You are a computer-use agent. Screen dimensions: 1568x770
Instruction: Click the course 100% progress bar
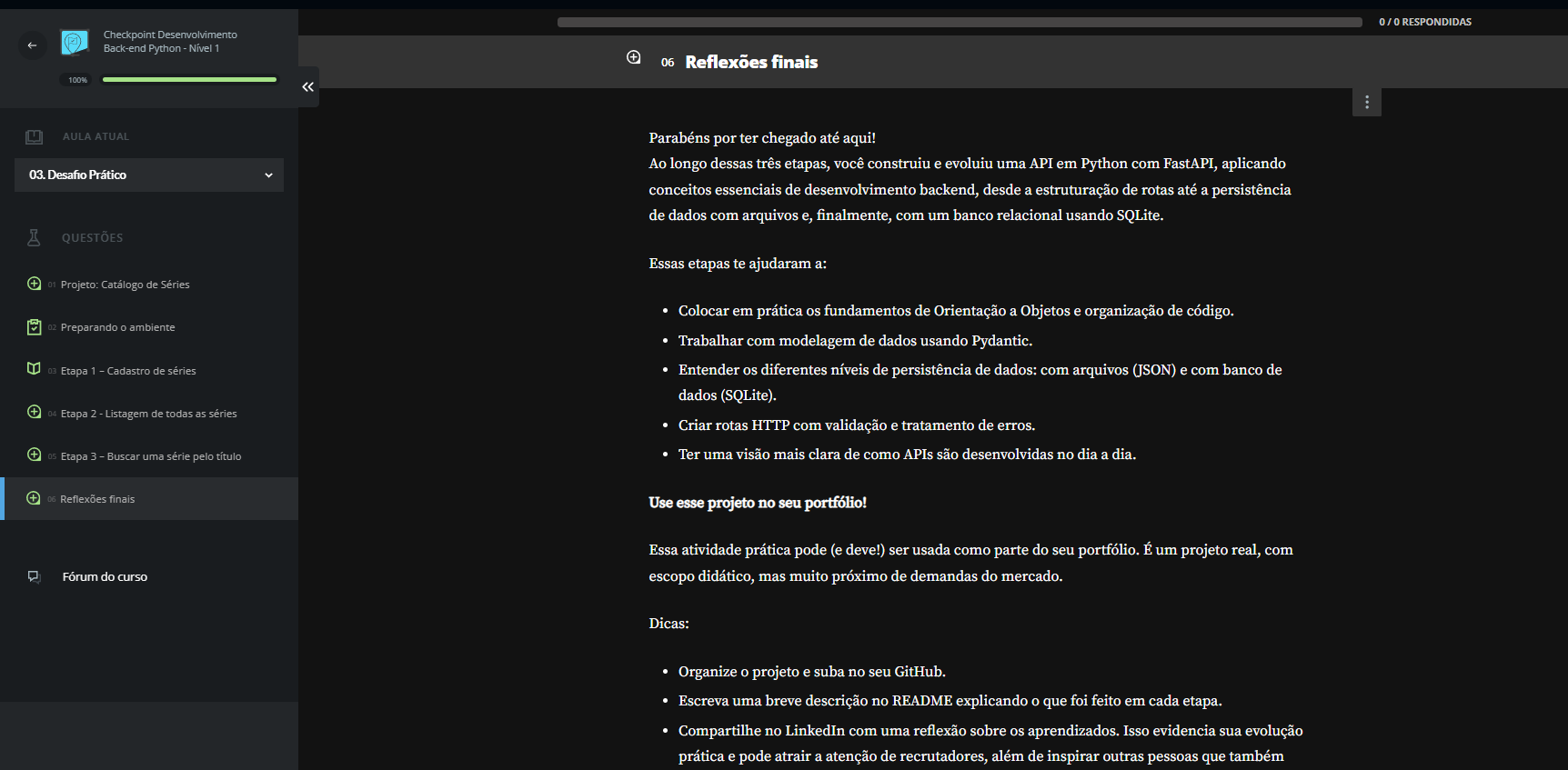[x=189, y=80]
